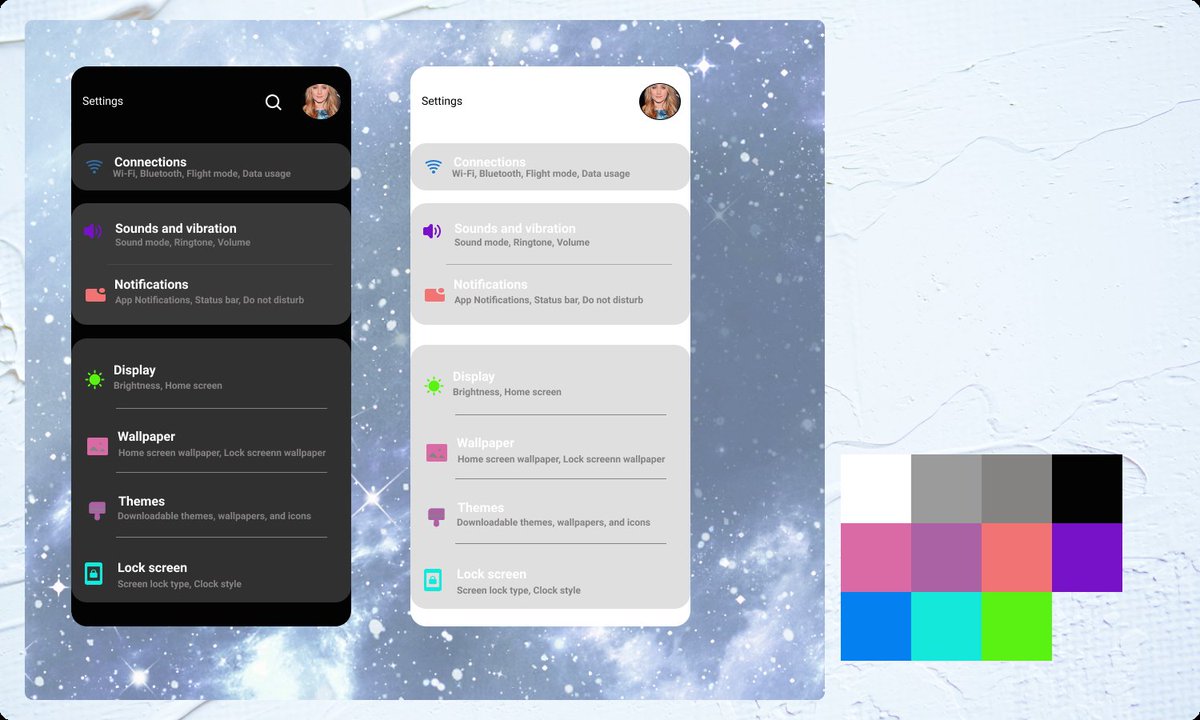The height and width of the screenshot is (720, 1200).
Task: Open profile avatar in light Settings
Action: (x=660, y=102)
